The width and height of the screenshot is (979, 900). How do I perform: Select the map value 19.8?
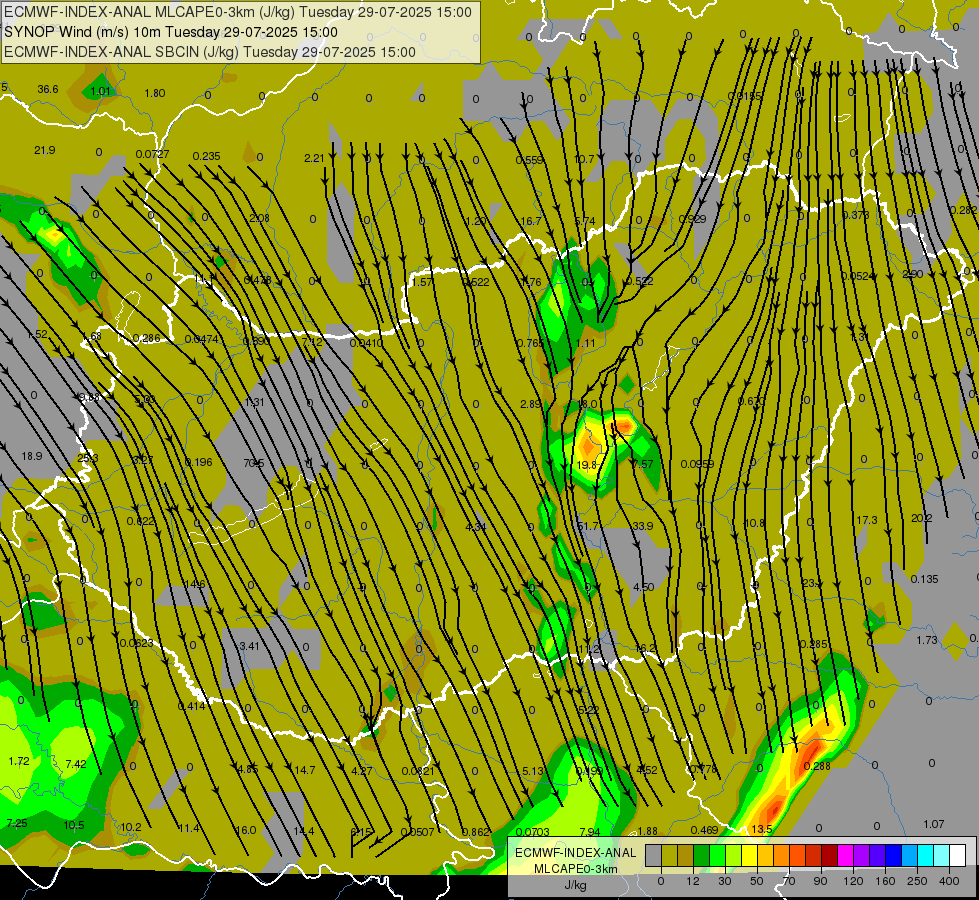587,465
